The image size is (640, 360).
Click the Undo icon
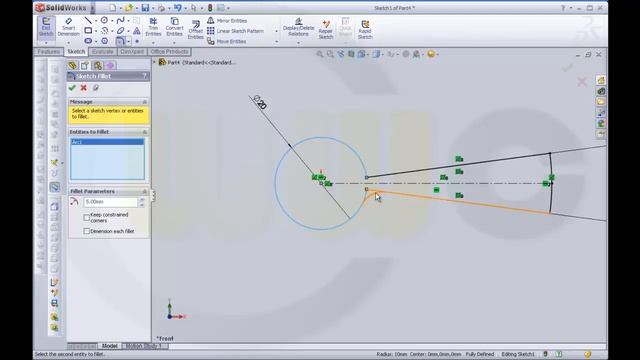[x=178, y=8]
